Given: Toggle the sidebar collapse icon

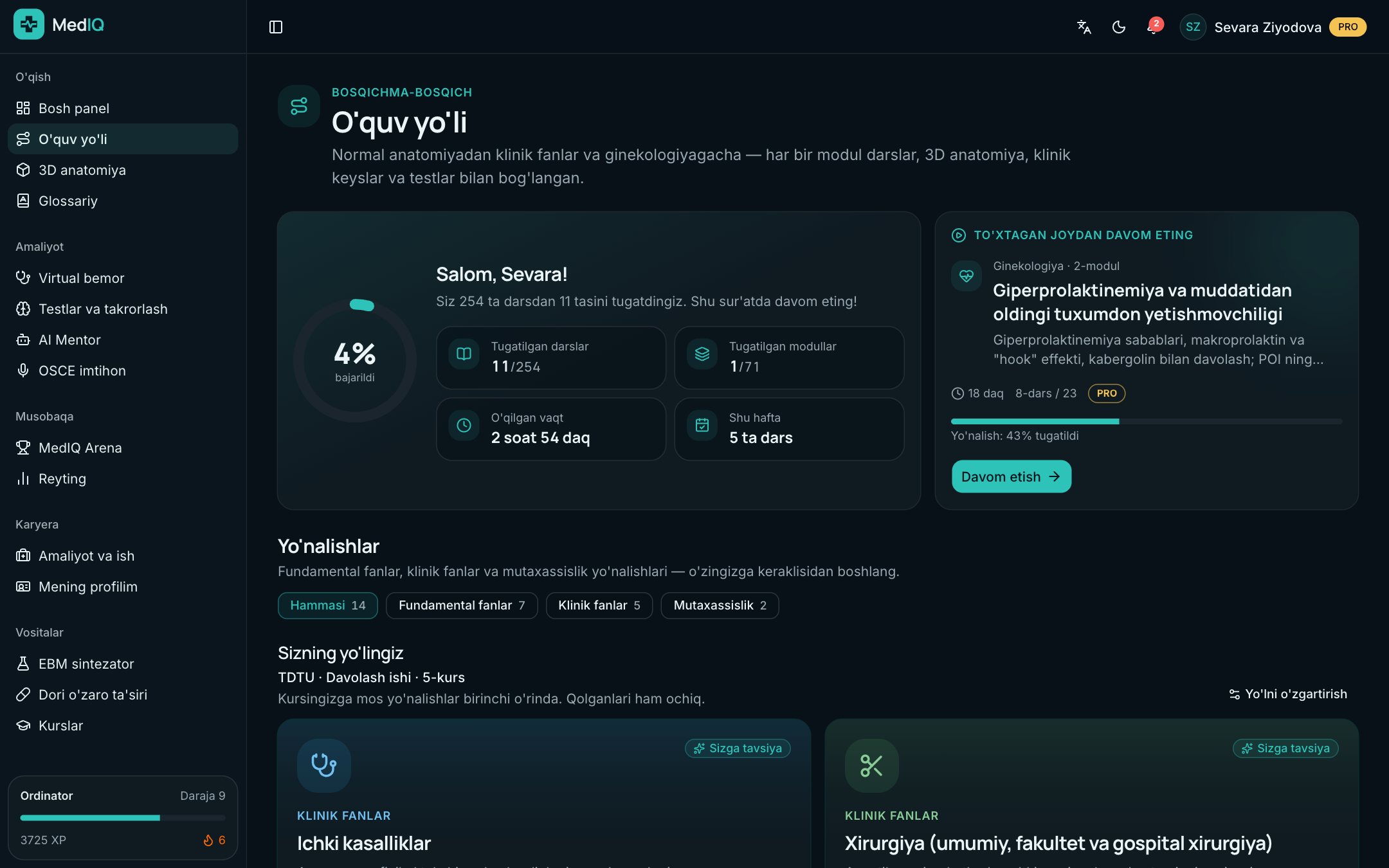Looking at the screenshot, I should coord(276,27).
